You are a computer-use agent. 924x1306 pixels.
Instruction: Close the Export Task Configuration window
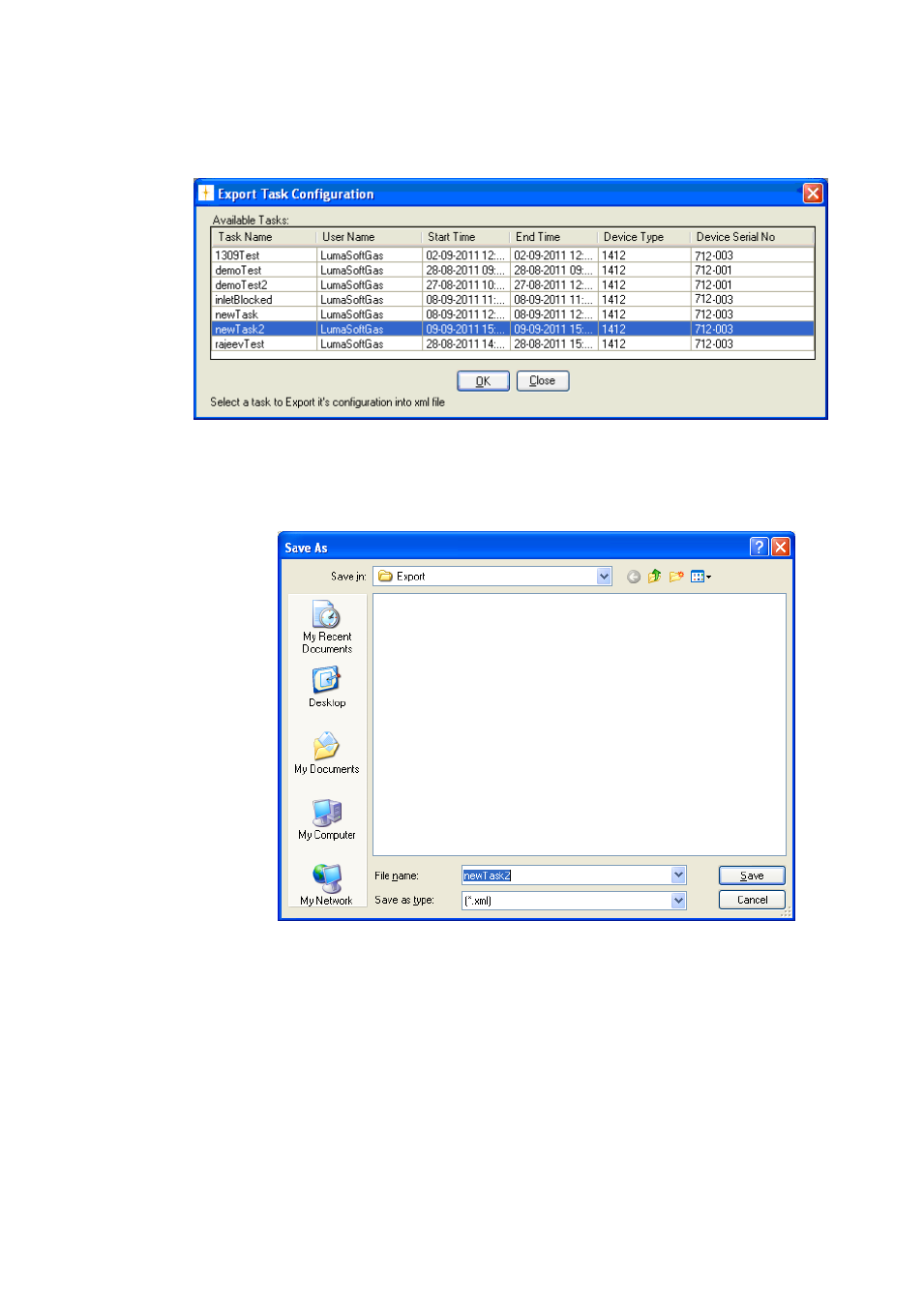814,193
